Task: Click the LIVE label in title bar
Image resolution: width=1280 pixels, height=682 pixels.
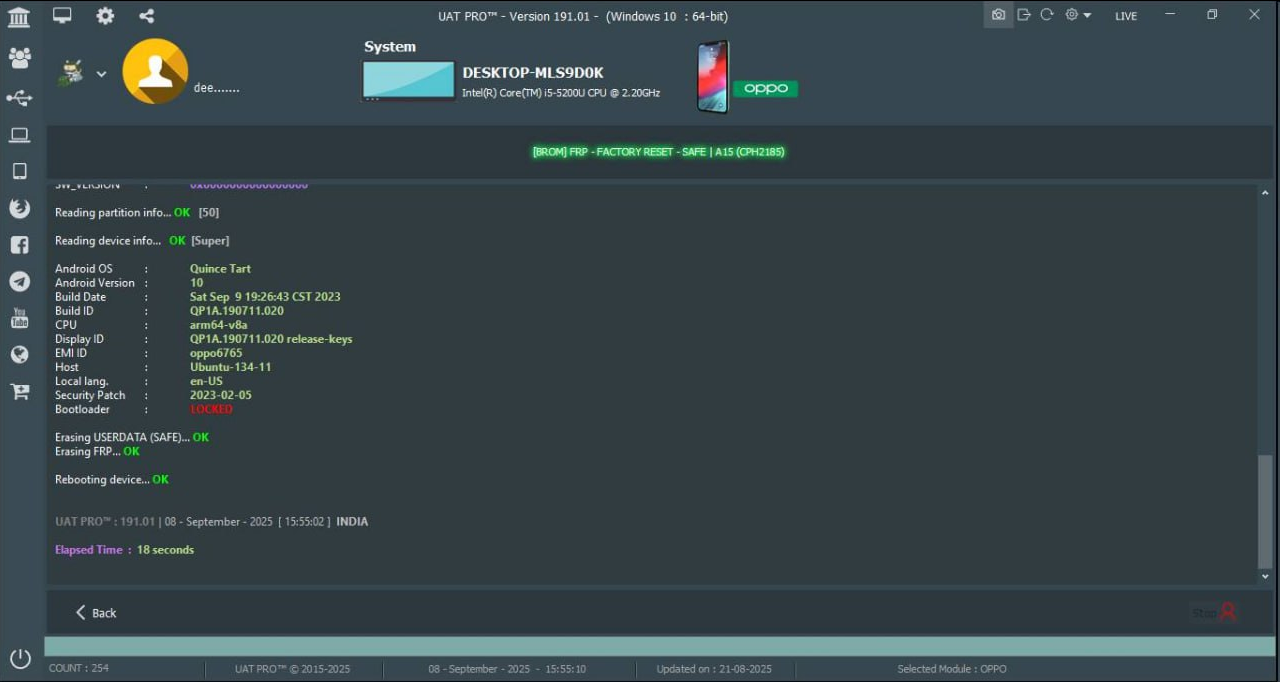Action: [1126, 16]
